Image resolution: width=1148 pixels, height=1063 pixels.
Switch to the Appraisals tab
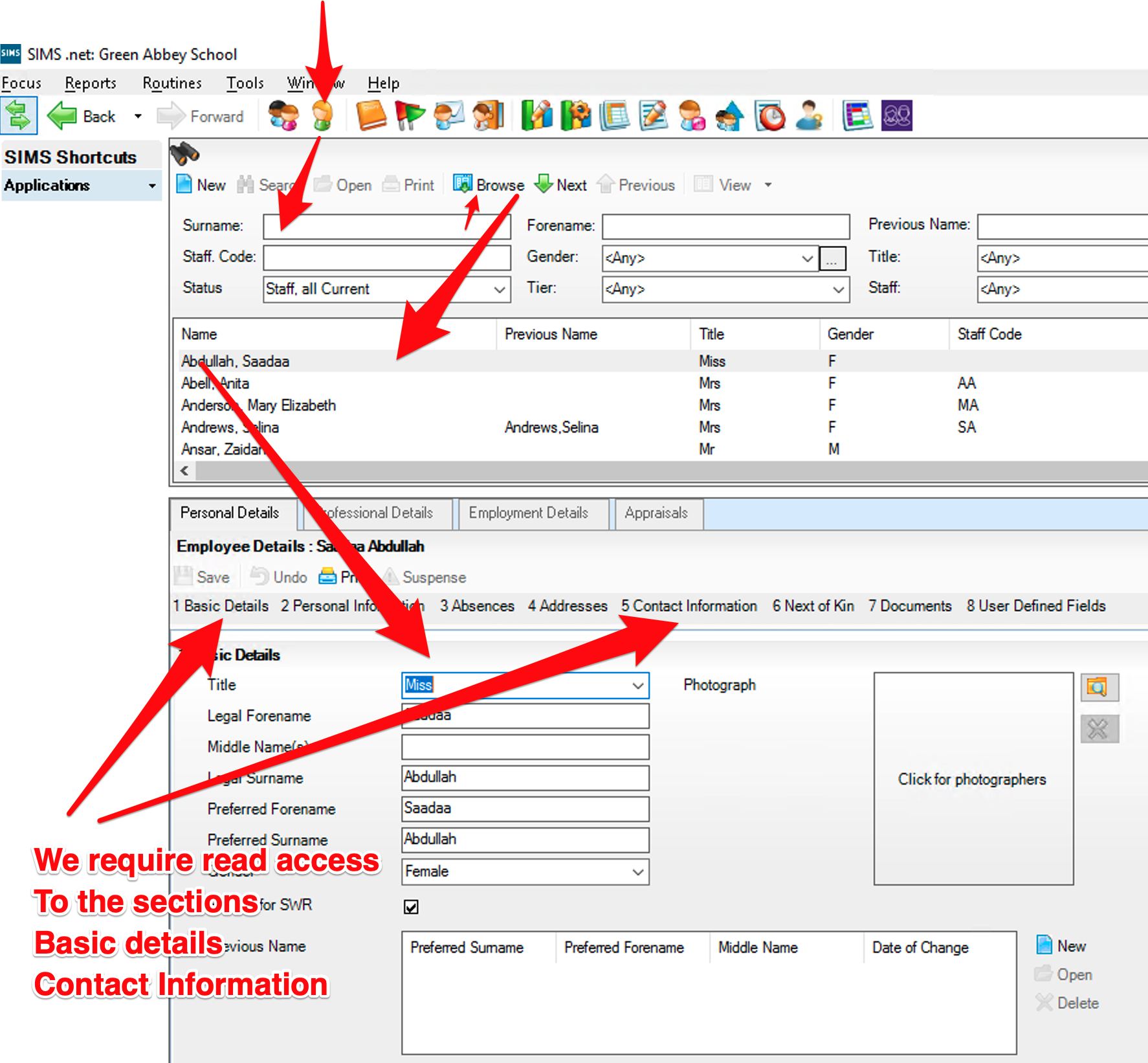point(659,513)
